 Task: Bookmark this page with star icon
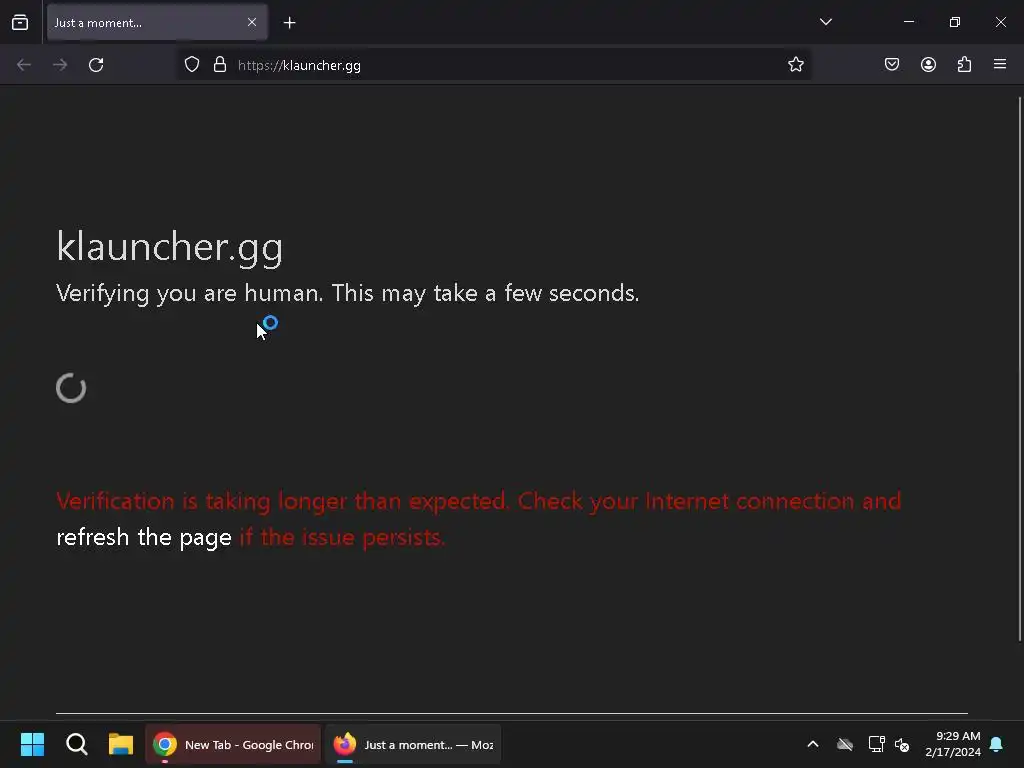(795, 65)
